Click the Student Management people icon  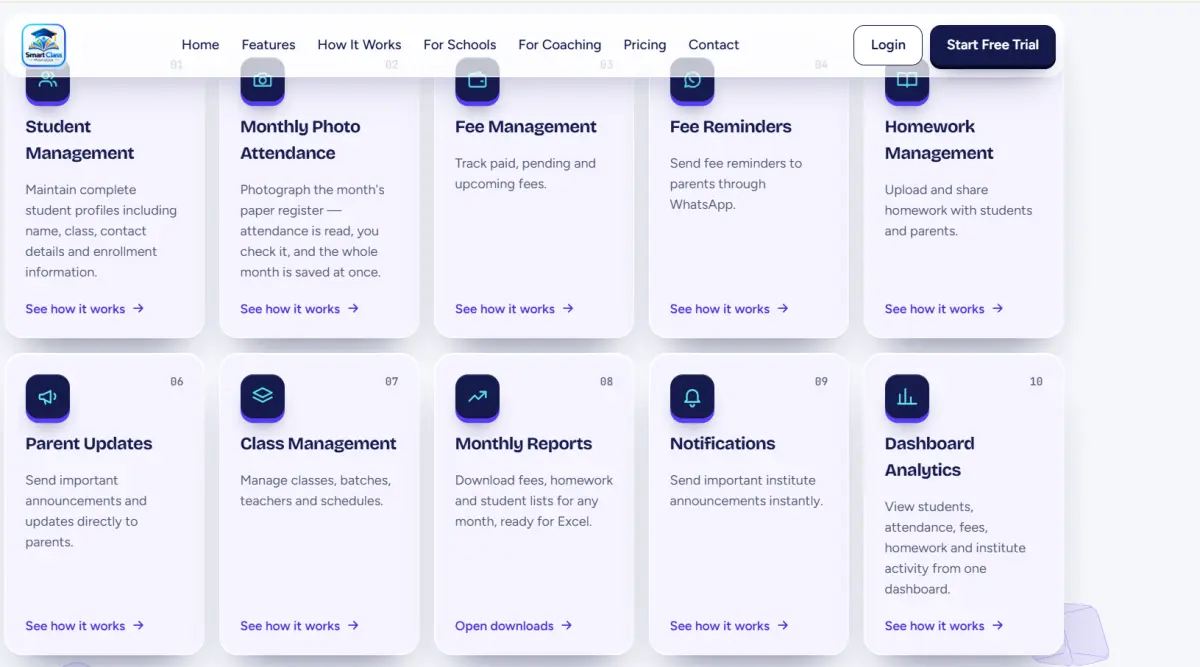tap(48, 81)
